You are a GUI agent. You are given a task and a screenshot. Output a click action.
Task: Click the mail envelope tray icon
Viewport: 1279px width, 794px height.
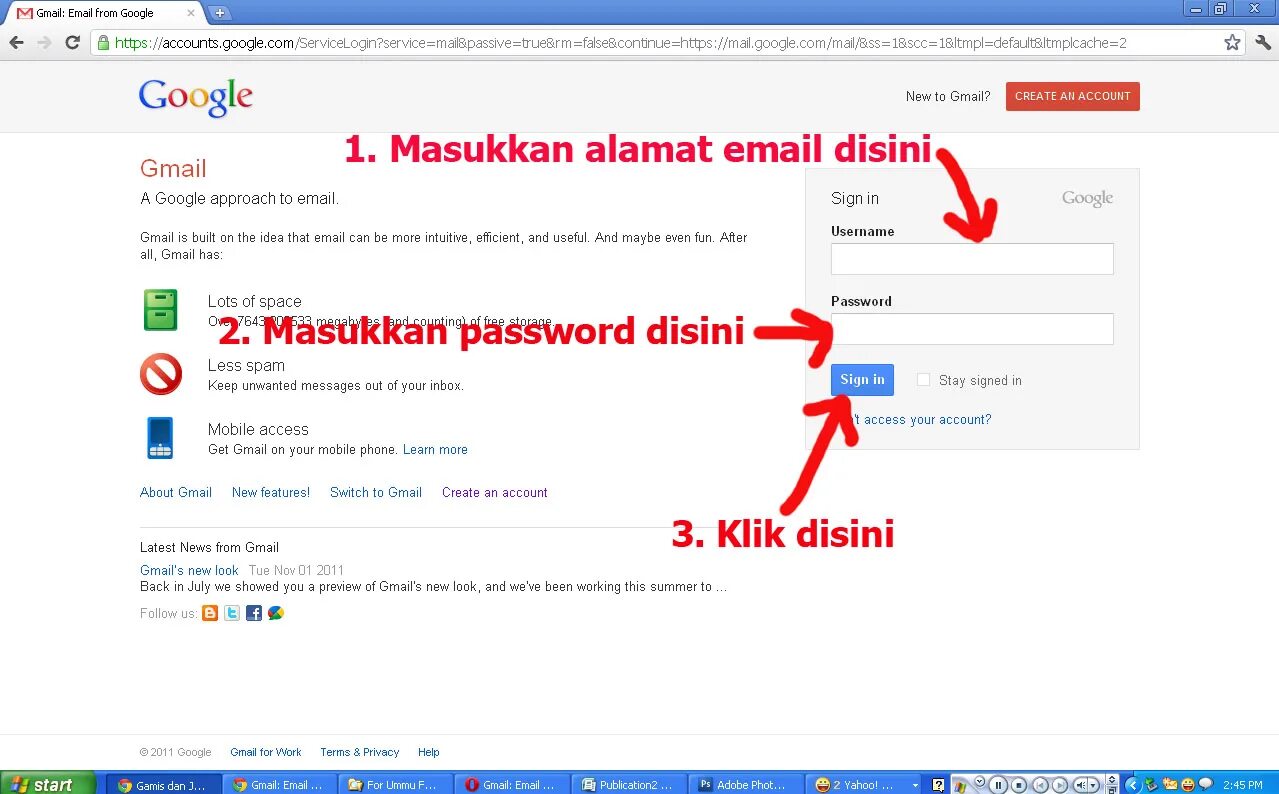[1169, 784]
